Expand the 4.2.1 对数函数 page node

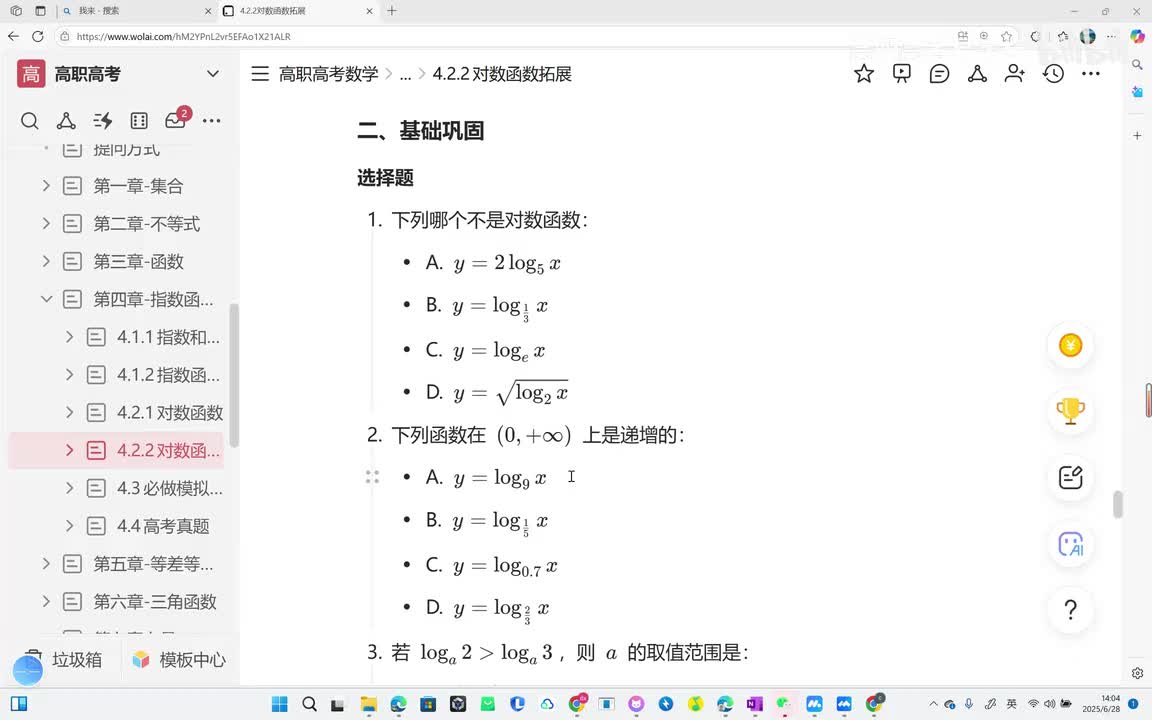(x=70, y=412)
